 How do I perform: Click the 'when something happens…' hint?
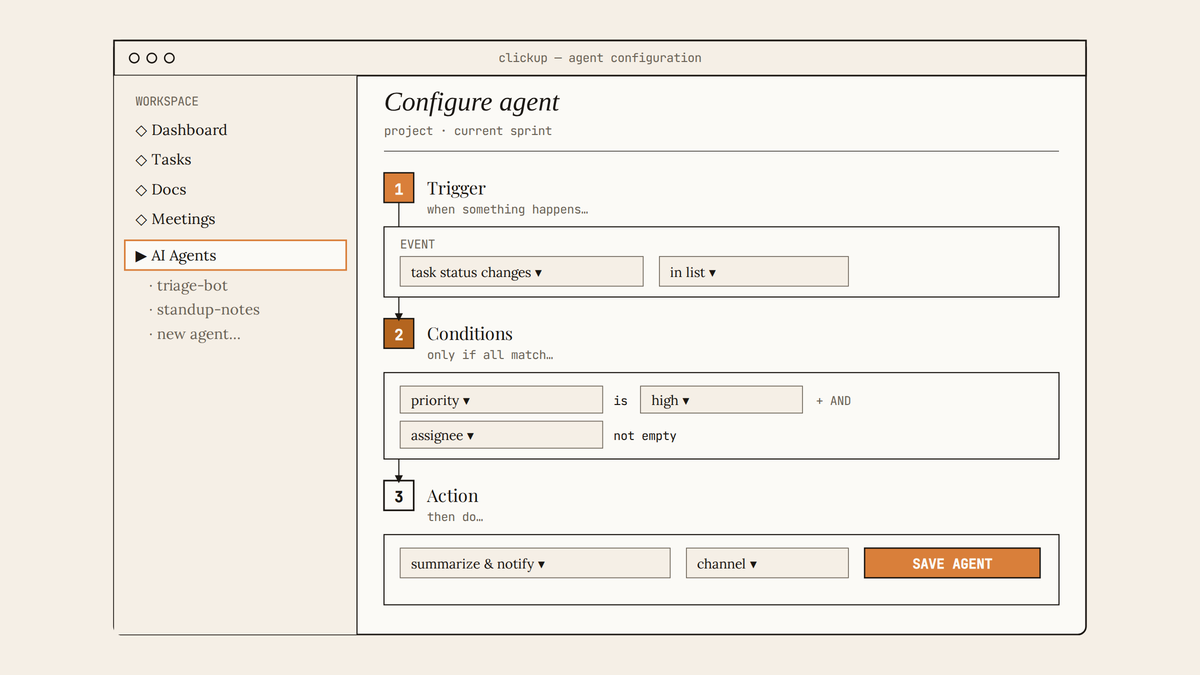point(507,210)
